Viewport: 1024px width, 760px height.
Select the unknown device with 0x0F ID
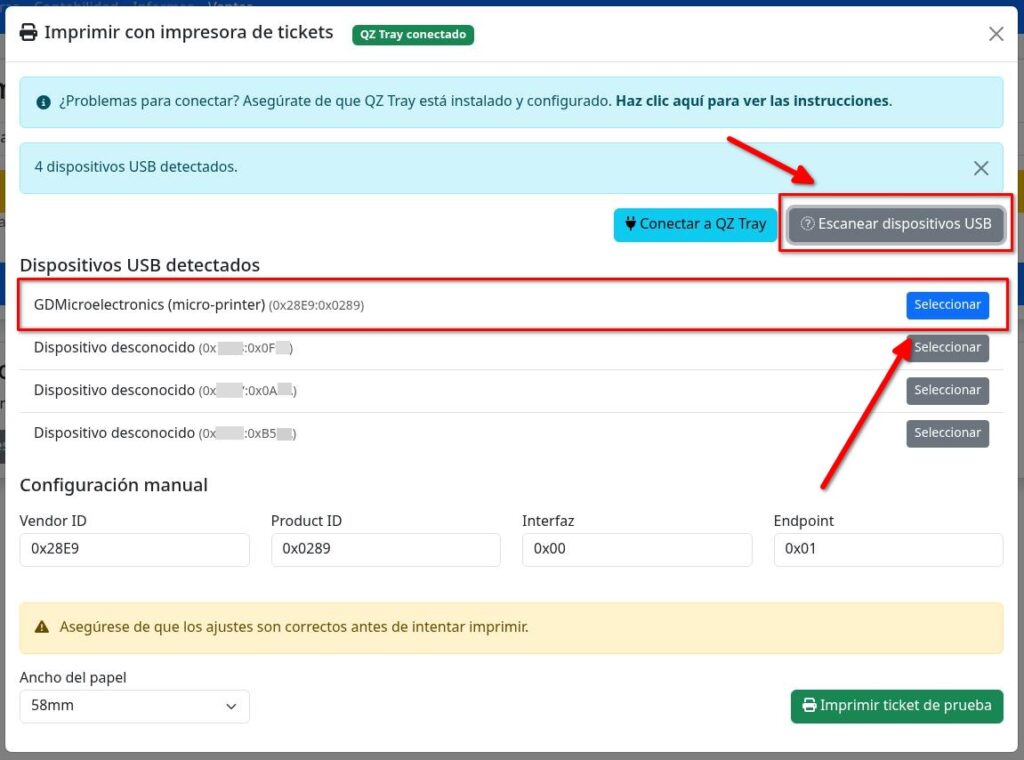(947, 348)
